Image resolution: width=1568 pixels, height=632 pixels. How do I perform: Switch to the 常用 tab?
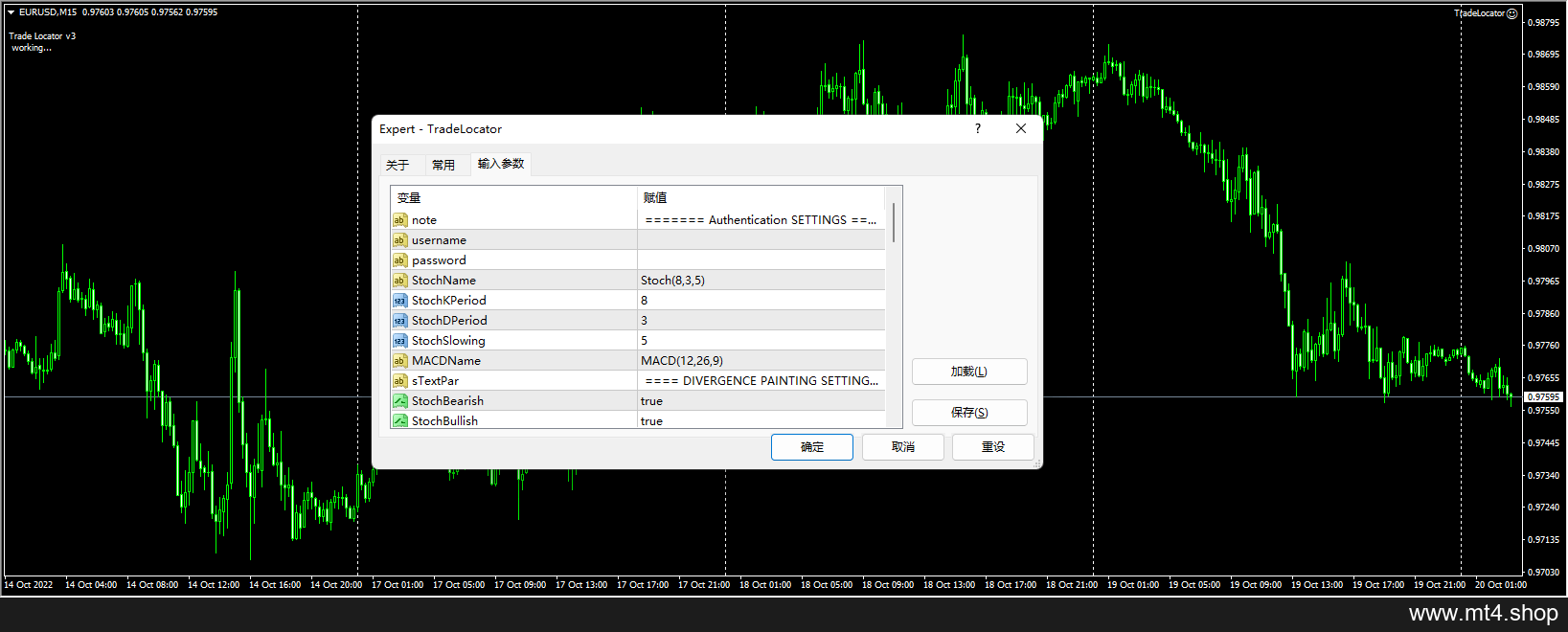point(443,165)
